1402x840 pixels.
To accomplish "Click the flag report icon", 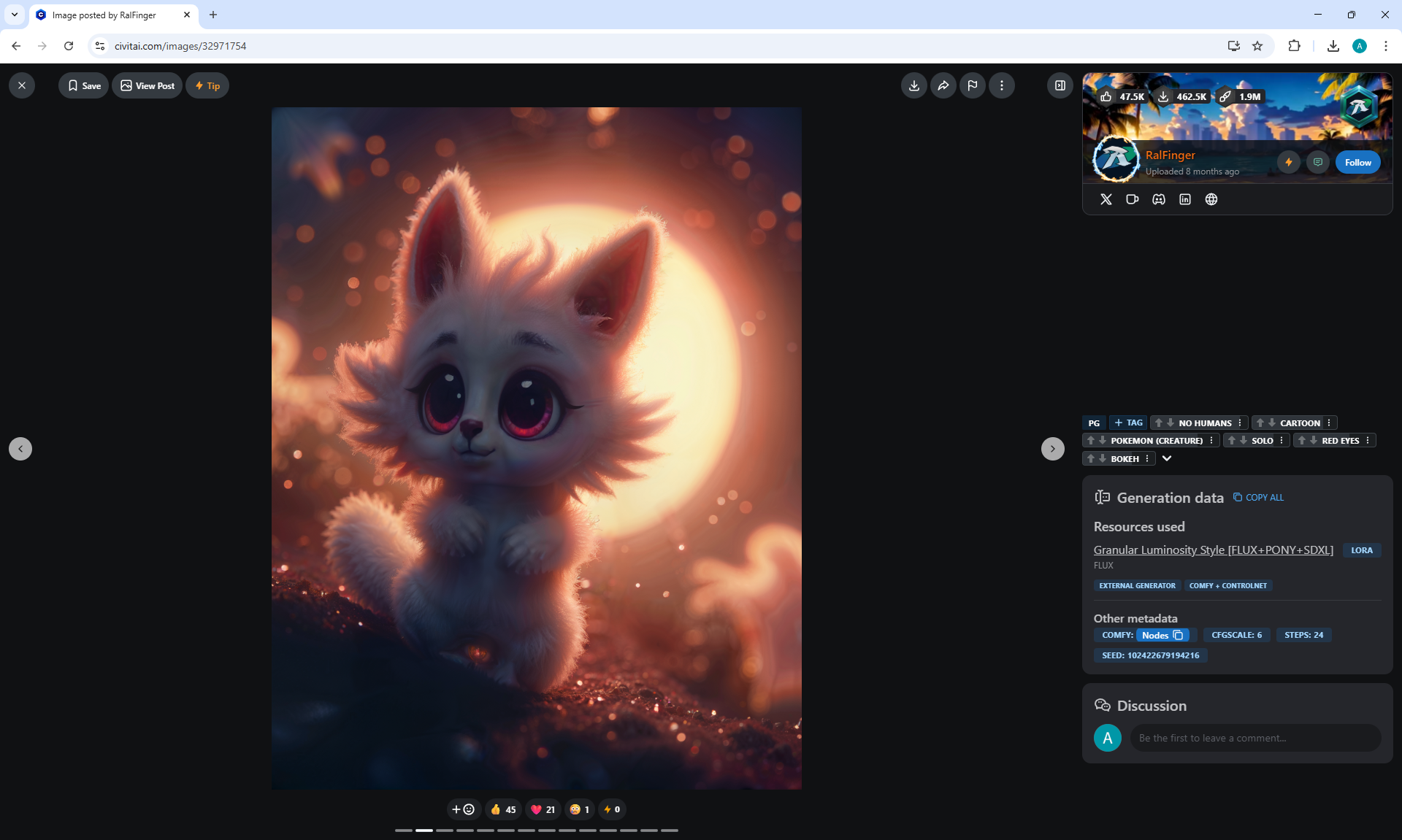I will pos(972,85).
